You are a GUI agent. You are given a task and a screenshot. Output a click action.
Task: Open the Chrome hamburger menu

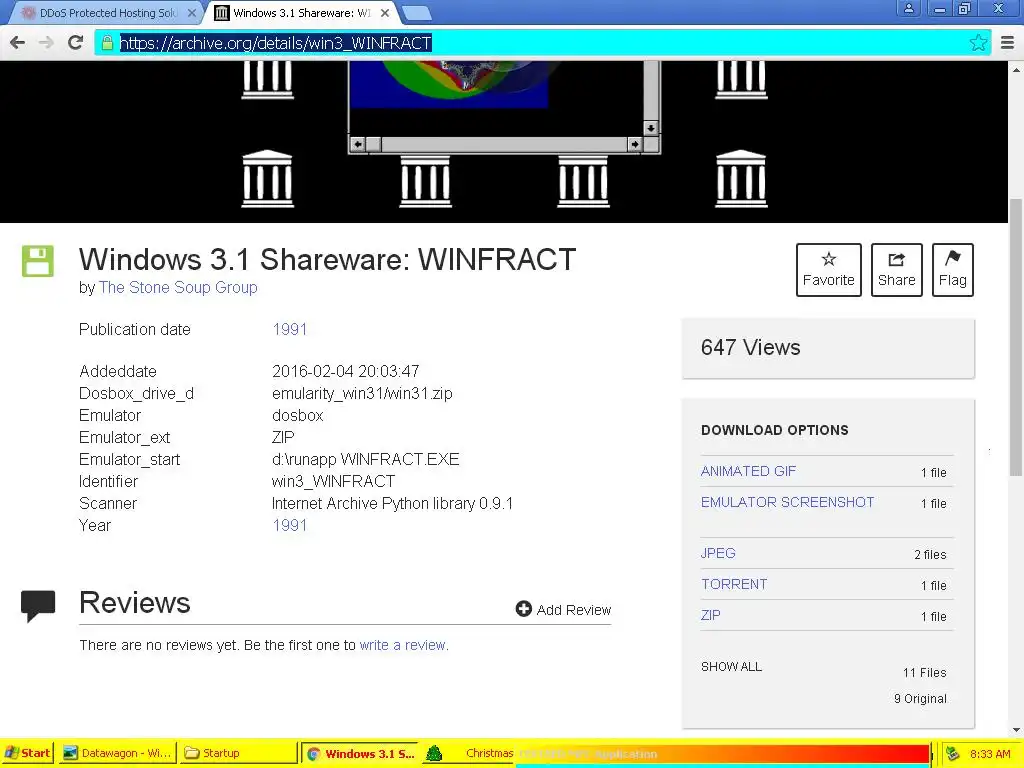coord(1008,43)
